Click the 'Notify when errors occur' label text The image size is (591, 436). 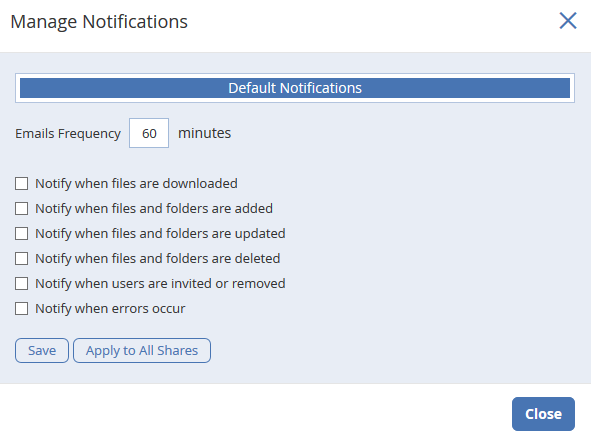[x=110, y=309]
